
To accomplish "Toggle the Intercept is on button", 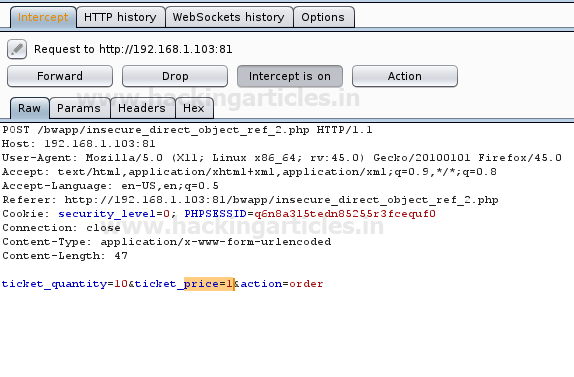I will point(290,76).
